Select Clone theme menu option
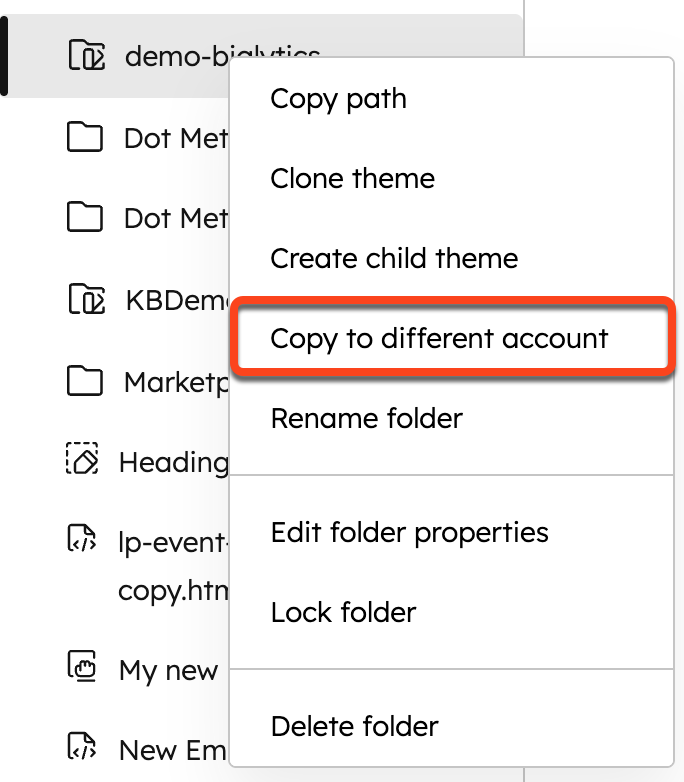This screenshot has height=782, width=684. click(x=352, y=179)
